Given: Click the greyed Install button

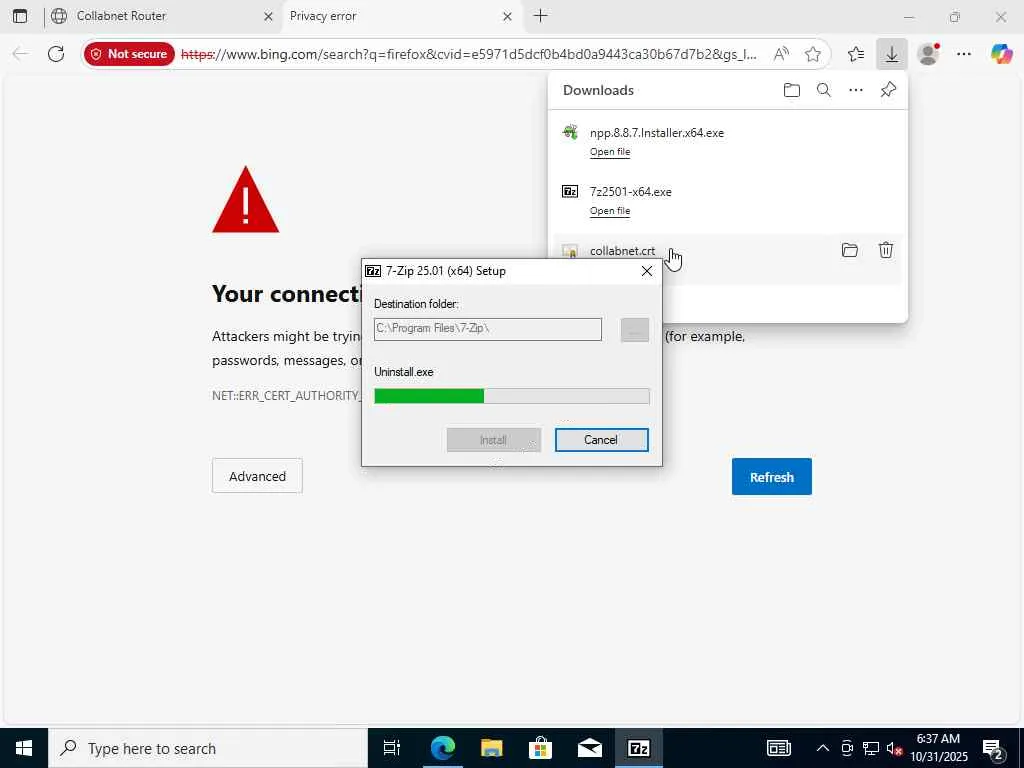Looking at the screenshot, I should pos(494,440).
